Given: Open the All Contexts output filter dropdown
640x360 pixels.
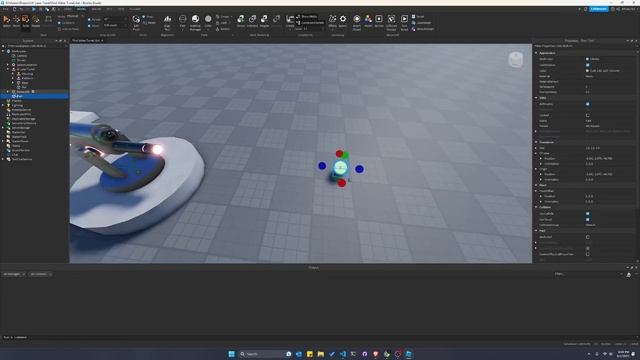Looking at the screenshot, I should [40, 274].
